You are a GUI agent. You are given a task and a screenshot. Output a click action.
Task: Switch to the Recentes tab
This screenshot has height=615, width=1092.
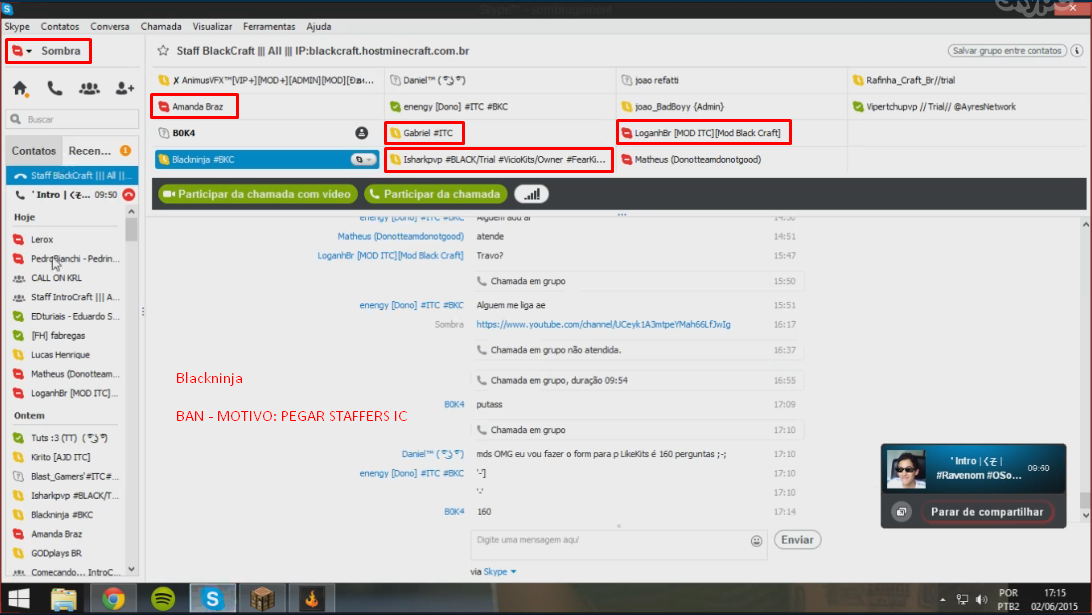click(x=90, y=151)
